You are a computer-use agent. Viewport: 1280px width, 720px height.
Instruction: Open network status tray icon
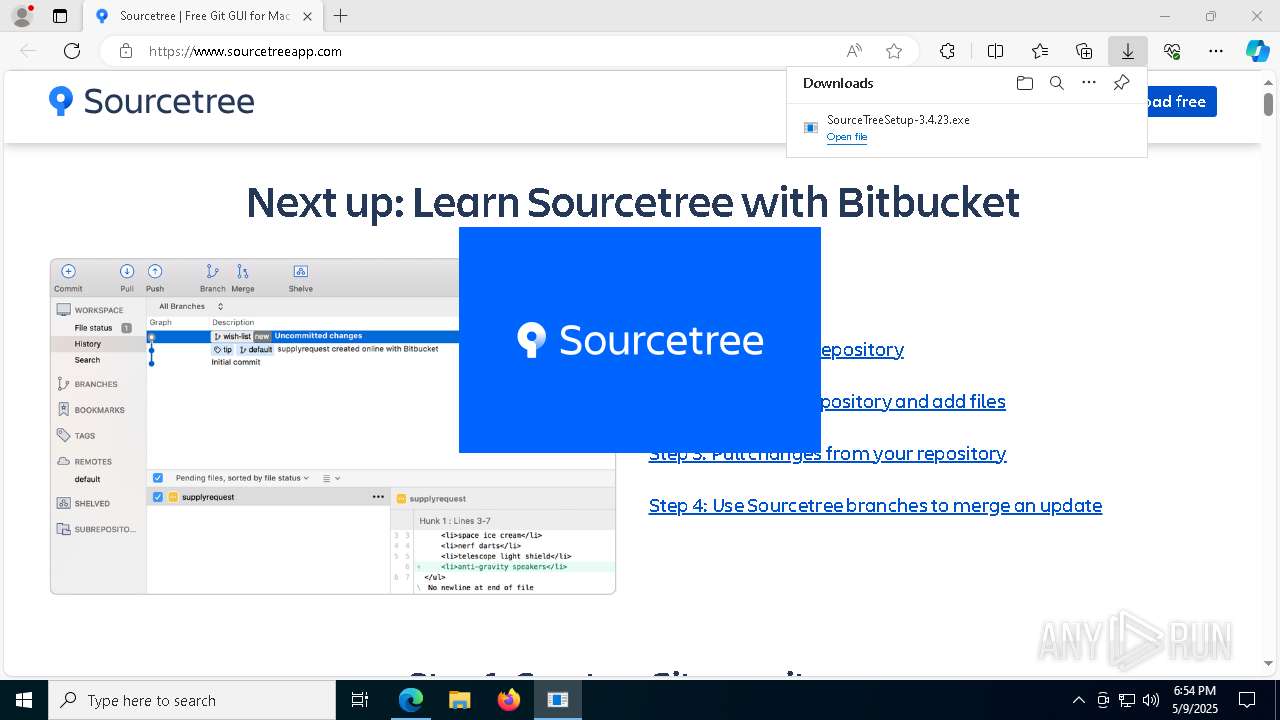coord(1127,700)
